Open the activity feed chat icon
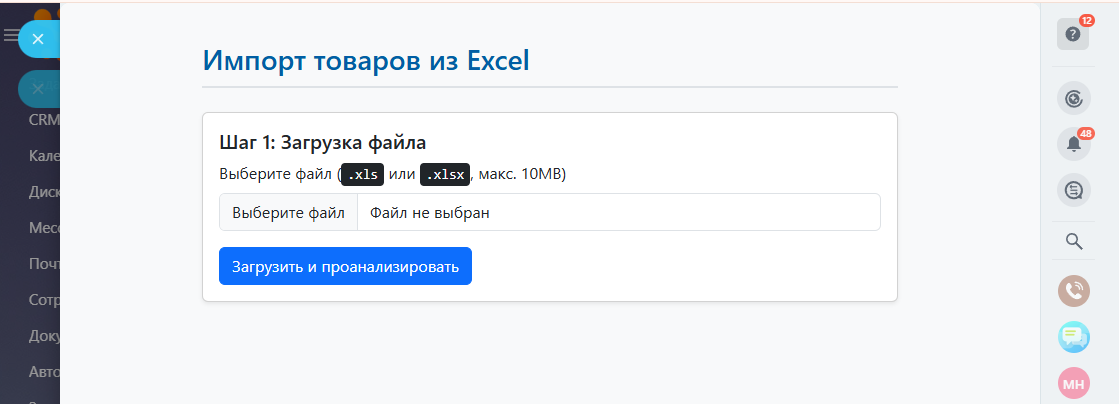The width and height of the screenshot is (1119, 404). (1074, 190)
